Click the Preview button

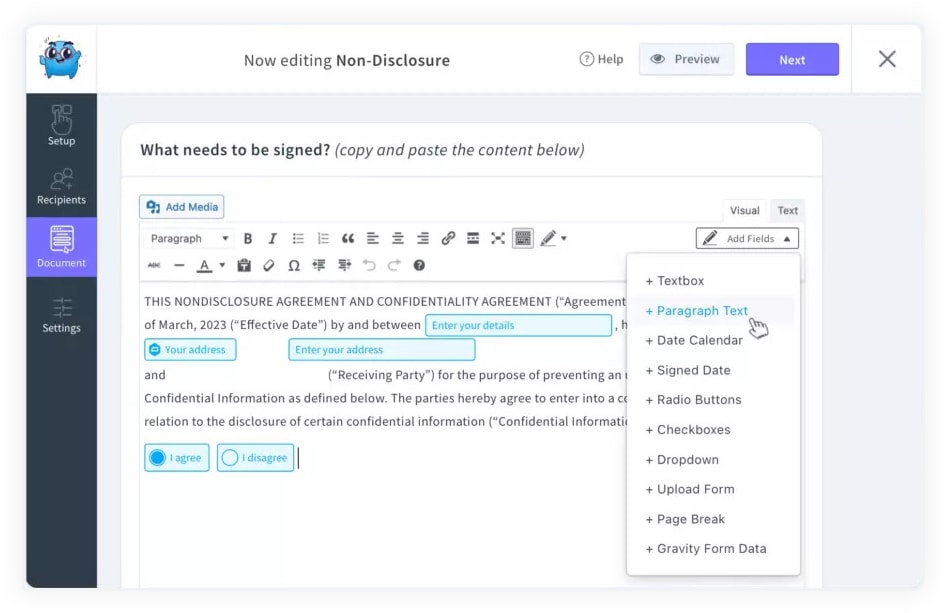686,59
